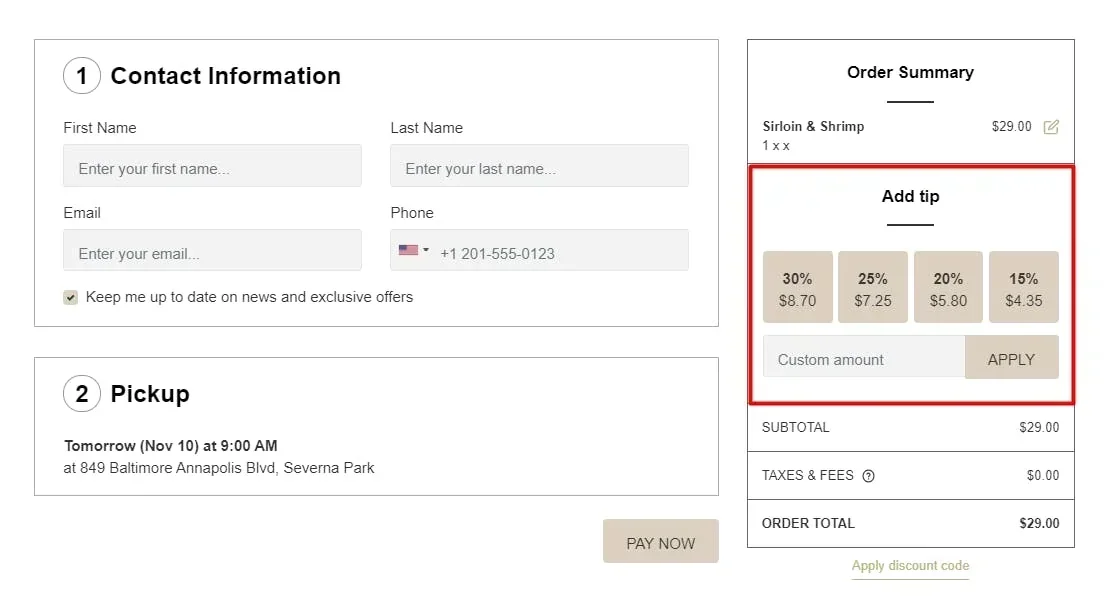This screenshot has height=604, width=1114.
Task: Open the US flag country code selector
Action: [413, 250]
